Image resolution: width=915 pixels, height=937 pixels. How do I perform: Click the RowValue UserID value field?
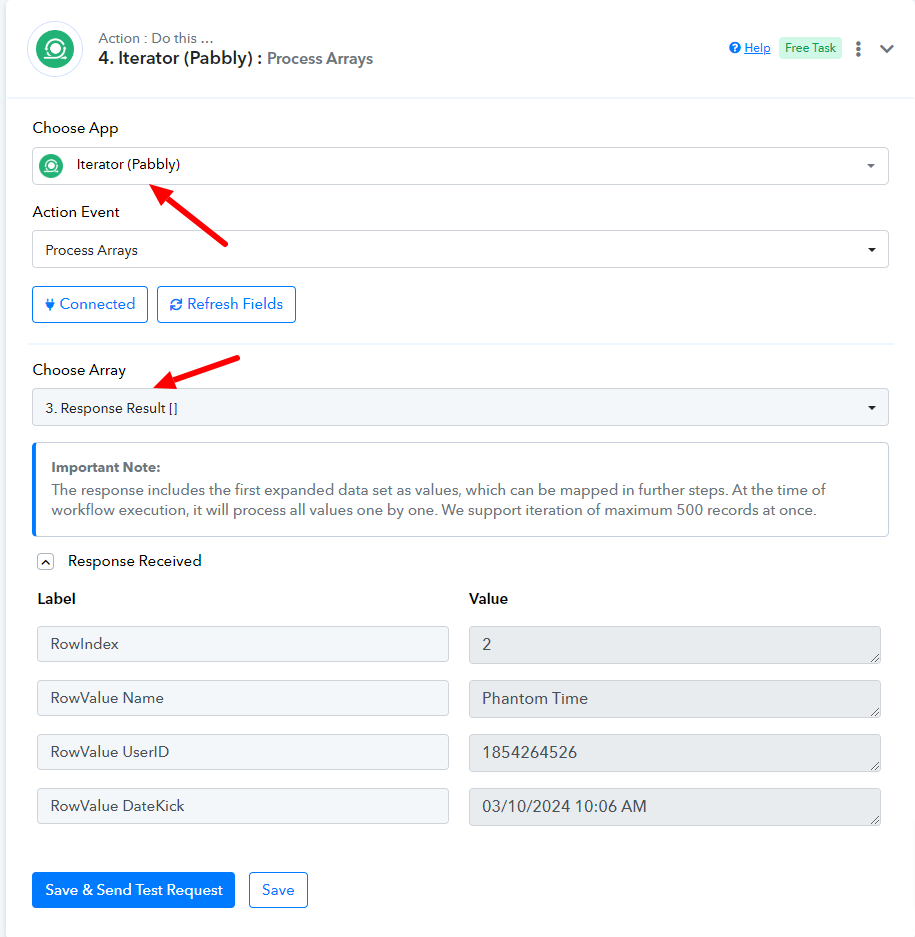point(674,752)
